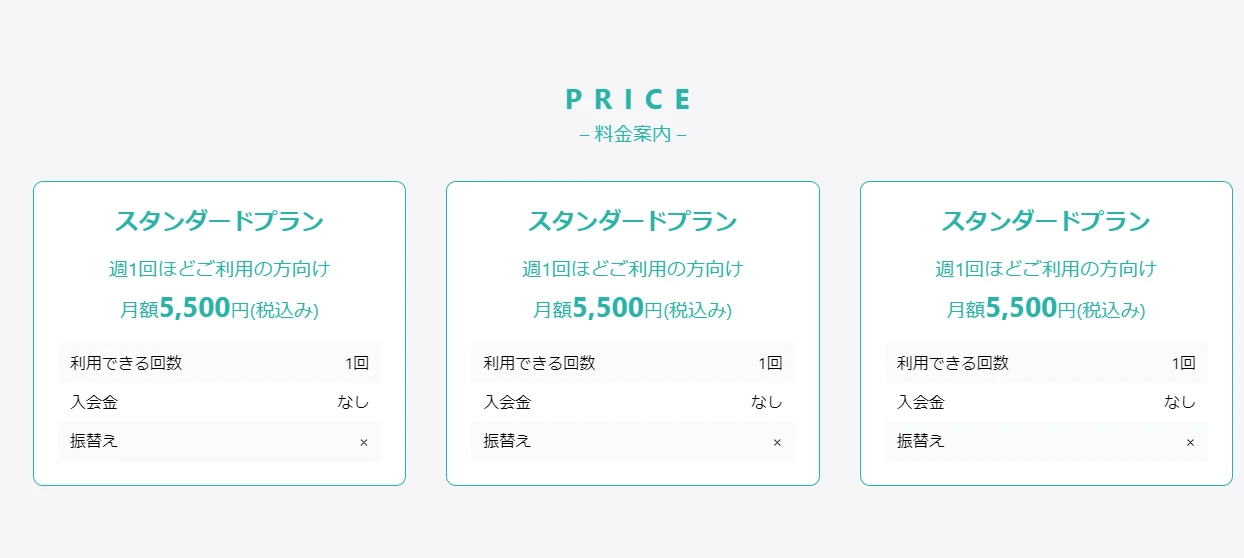
Task: Click スタンダードプラン title in the third card
Action: point(1046,221)
